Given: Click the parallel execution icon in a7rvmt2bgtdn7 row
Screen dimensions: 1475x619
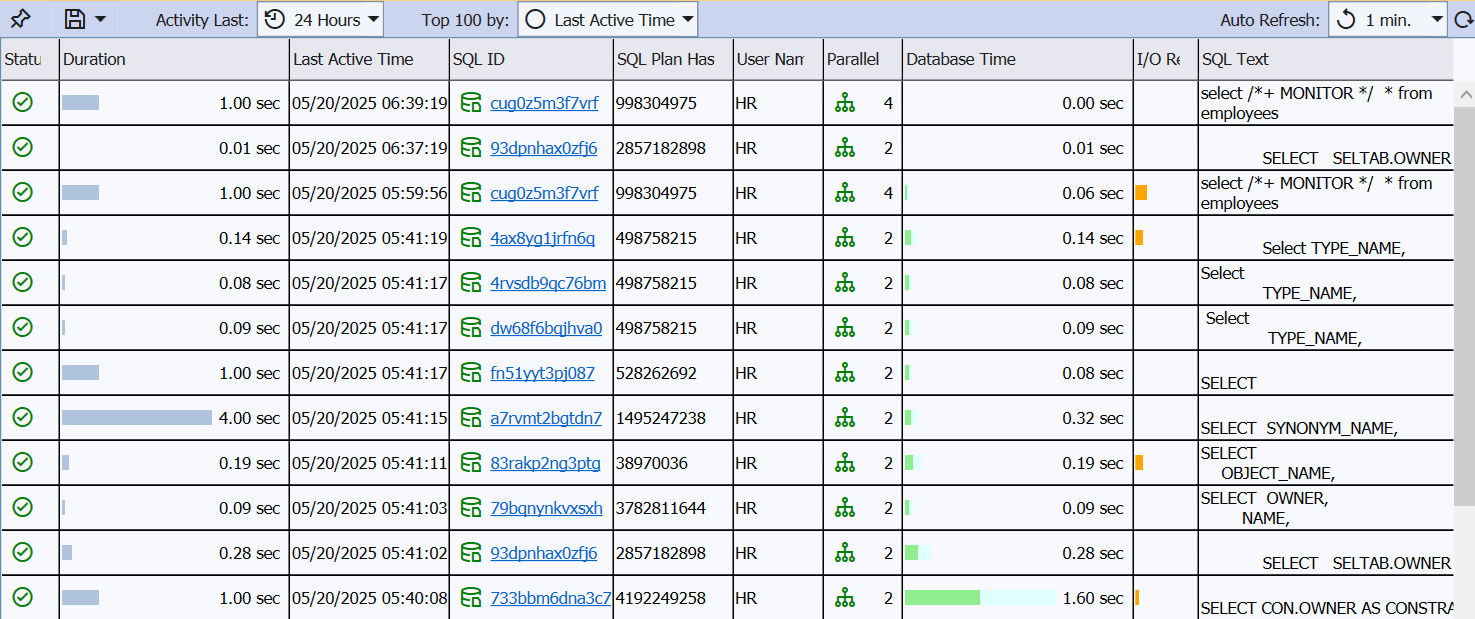Looking at the screenshot, I should (x=845, y=418).
